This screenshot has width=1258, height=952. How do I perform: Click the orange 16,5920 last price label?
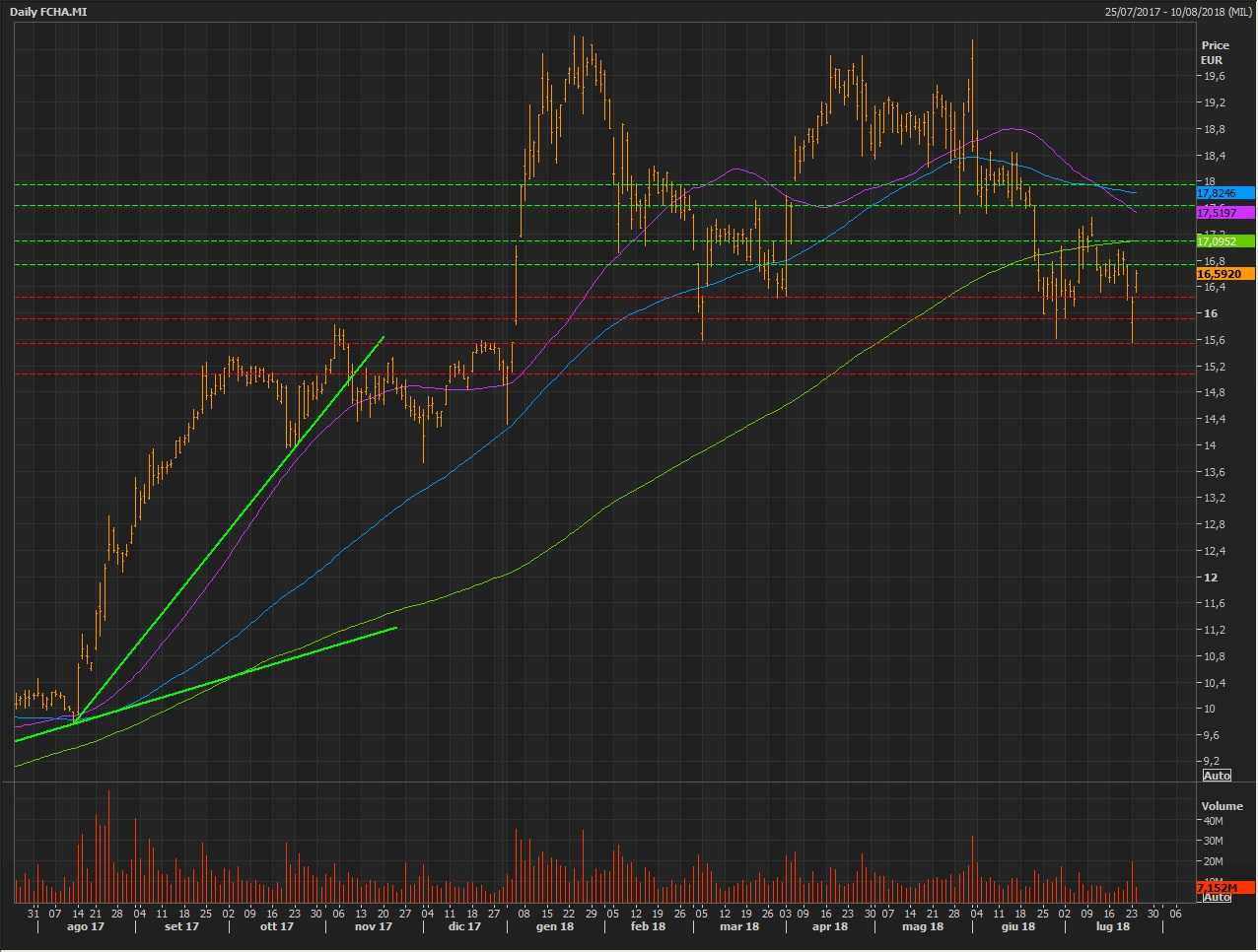1224,274
